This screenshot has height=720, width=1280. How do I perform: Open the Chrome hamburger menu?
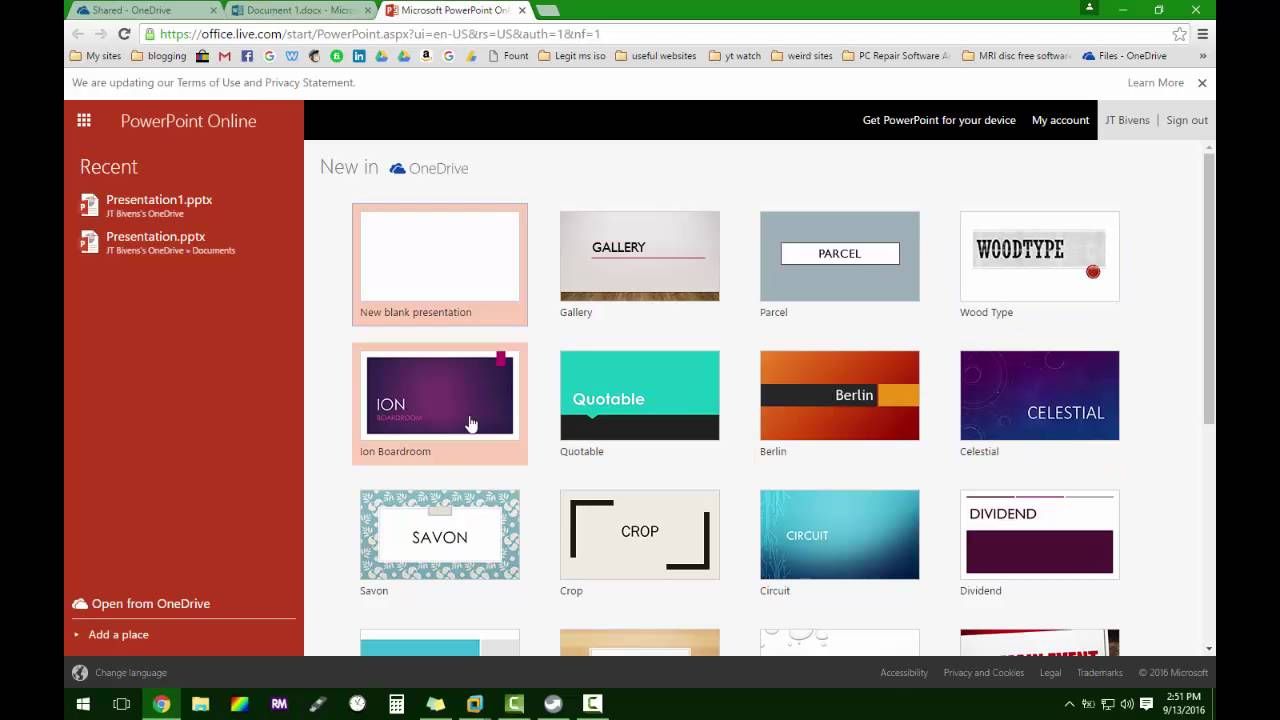point(1203,34)
